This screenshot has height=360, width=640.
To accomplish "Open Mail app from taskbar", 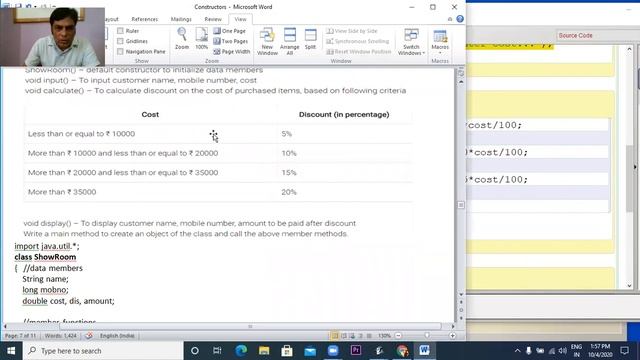I will (x=310, y=351).
